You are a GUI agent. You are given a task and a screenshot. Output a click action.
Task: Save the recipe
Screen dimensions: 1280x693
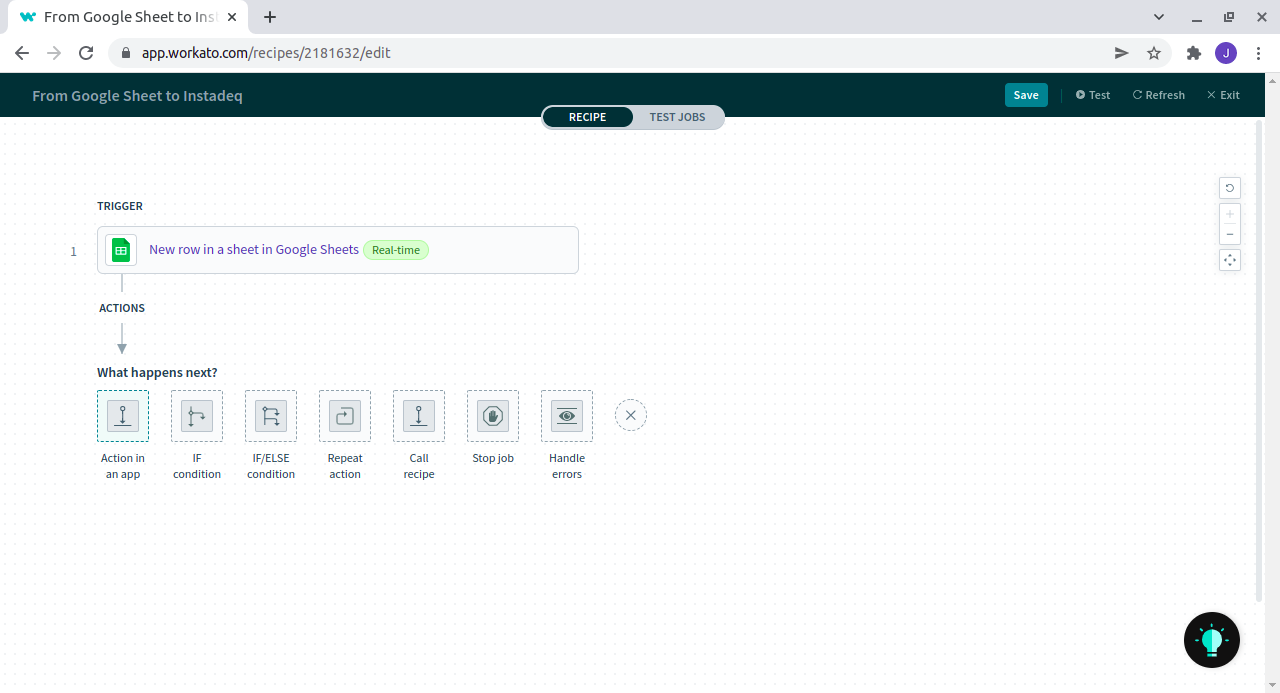point(1026,95)
